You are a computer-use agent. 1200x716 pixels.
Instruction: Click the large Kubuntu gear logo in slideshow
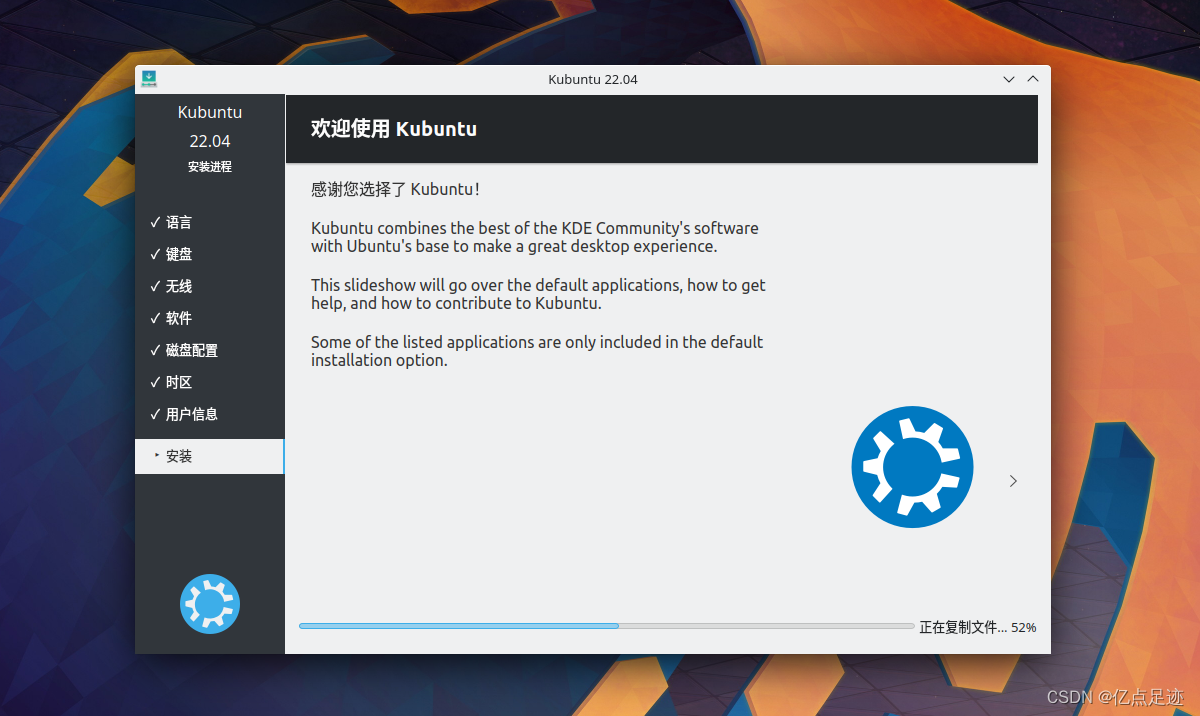[912, 467]
